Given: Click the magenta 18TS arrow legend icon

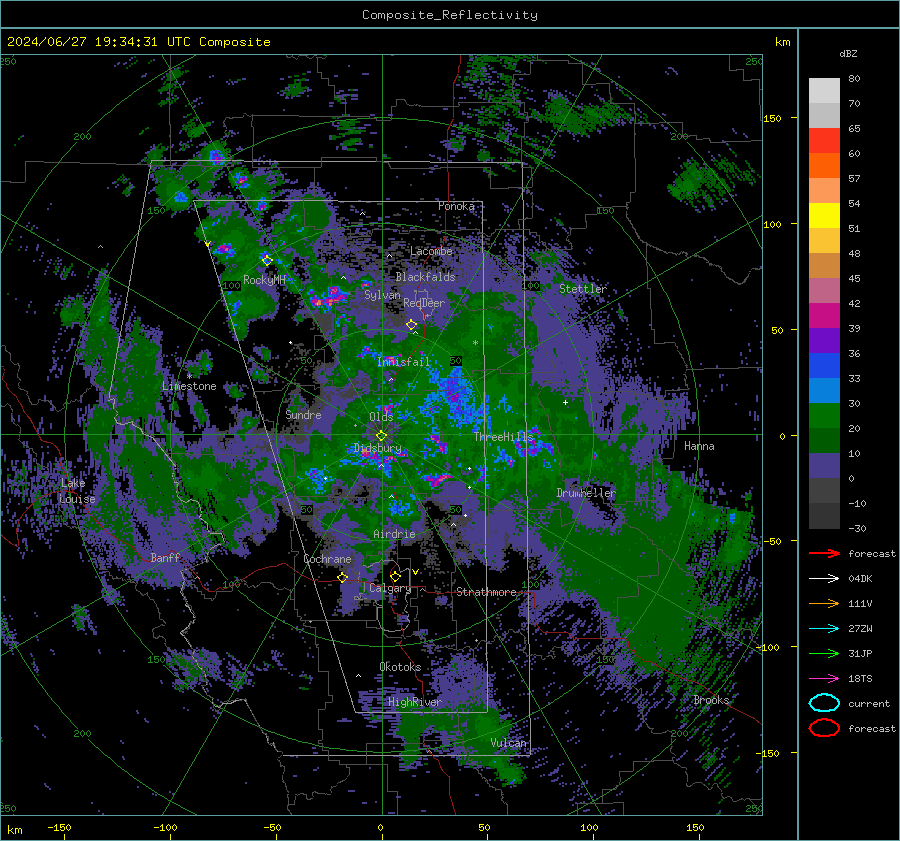Looking at the screenshot, I should click(x=824, y=679).
